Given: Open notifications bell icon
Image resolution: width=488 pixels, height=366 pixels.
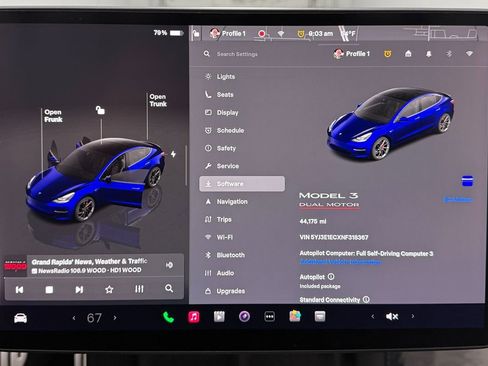Looking at the screenshot, I should pyautogui.click(x=429, y=54).
